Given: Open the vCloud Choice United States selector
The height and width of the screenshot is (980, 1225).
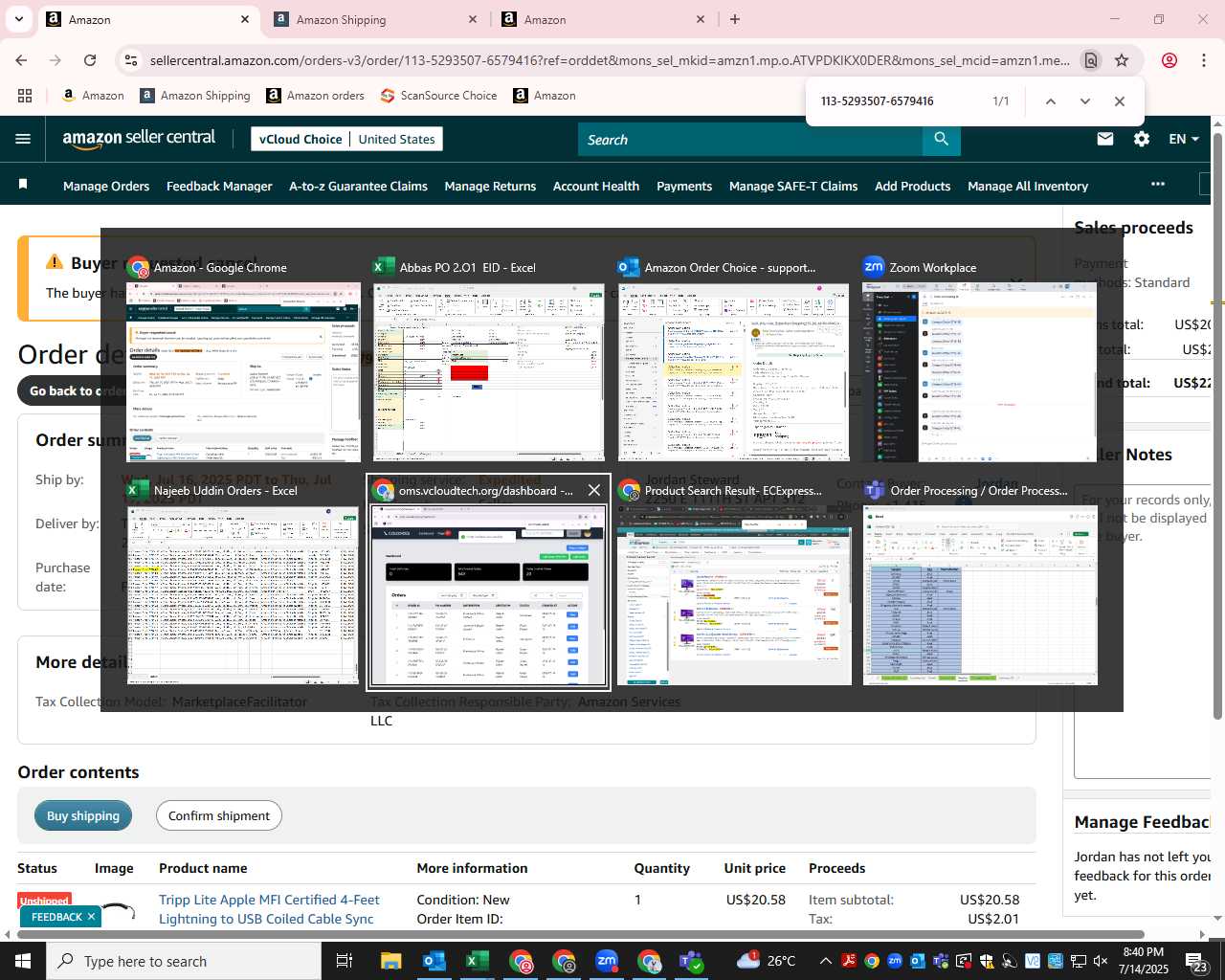Looking at the screenshot, I should (346, 139).
